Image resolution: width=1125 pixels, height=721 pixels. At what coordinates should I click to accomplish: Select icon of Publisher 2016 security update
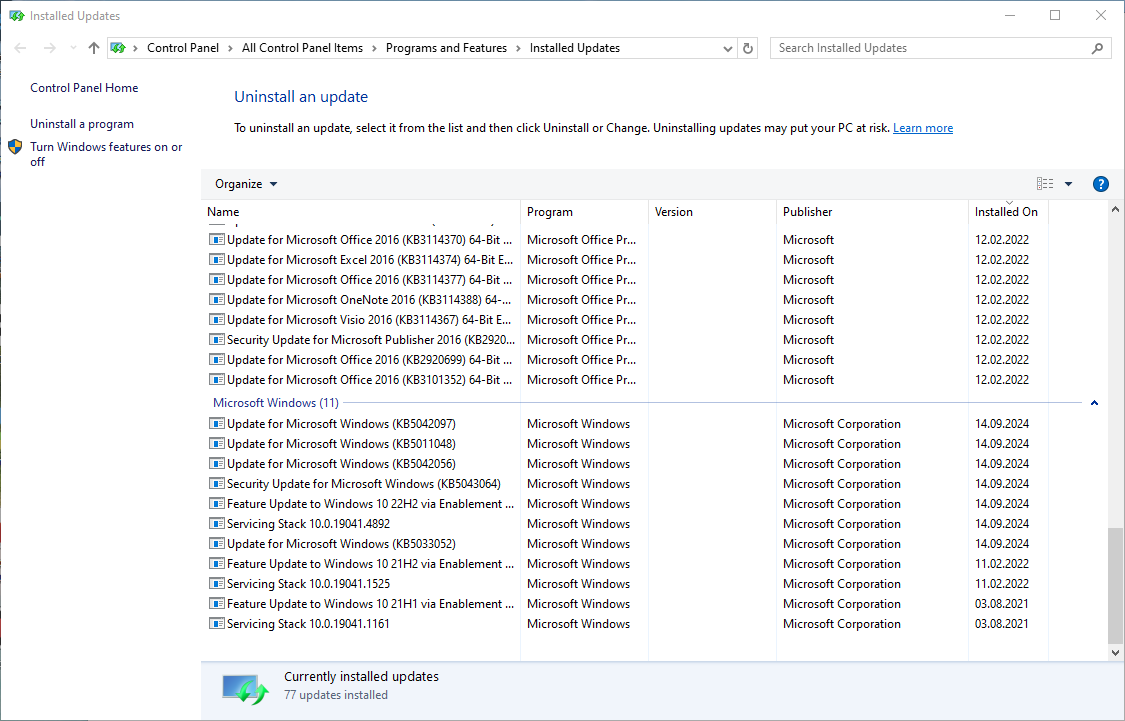tap(217, 340)
